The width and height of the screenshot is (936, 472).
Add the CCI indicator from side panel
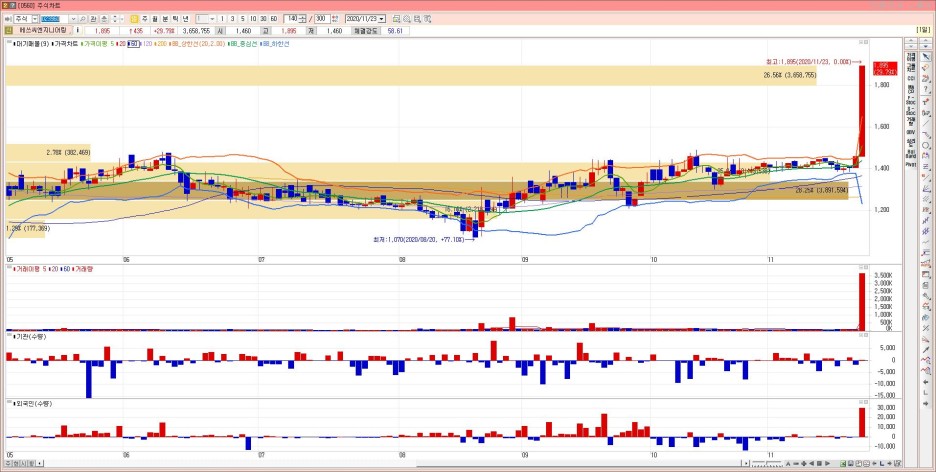point(910,78)
